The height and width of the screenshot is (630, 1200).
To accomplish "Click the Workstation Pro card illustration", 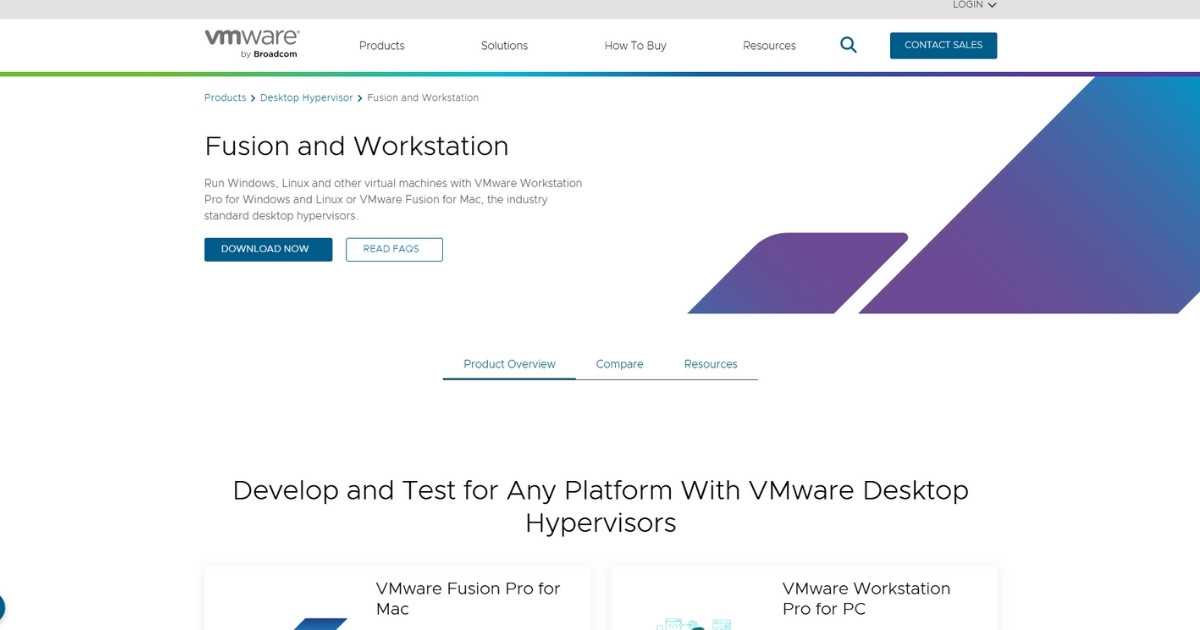I will click(x=694, y=623).
